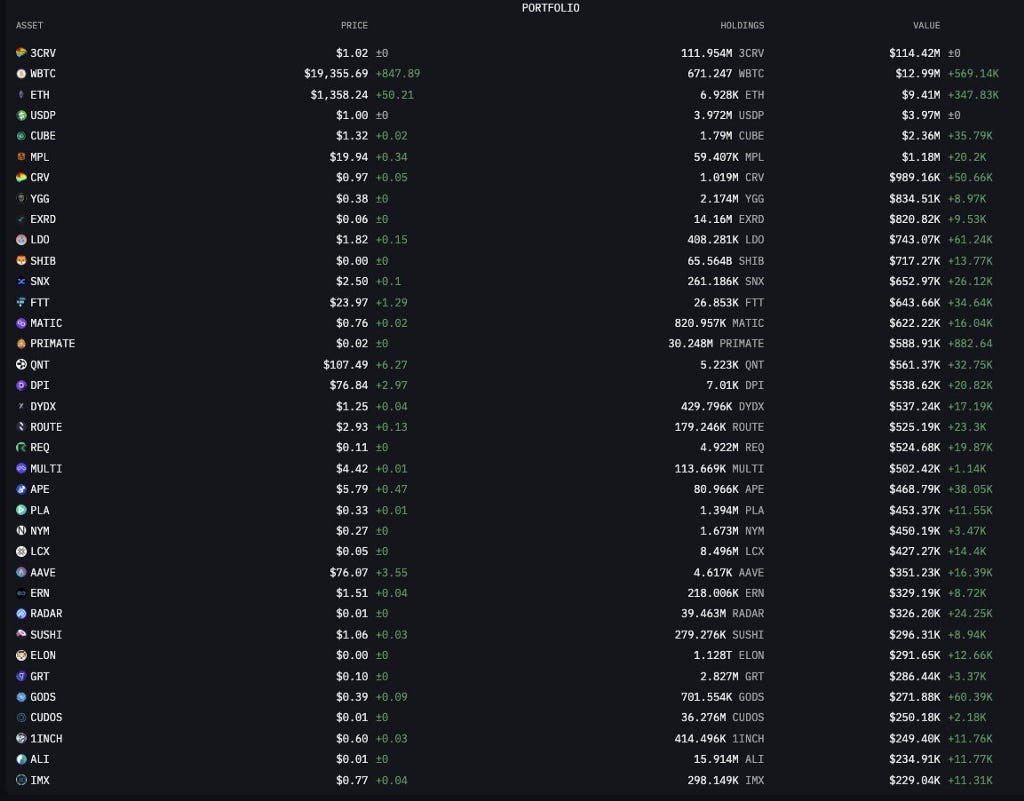Click the AAVE token icon
1024x801 pixels.
(x=21, y=572)
